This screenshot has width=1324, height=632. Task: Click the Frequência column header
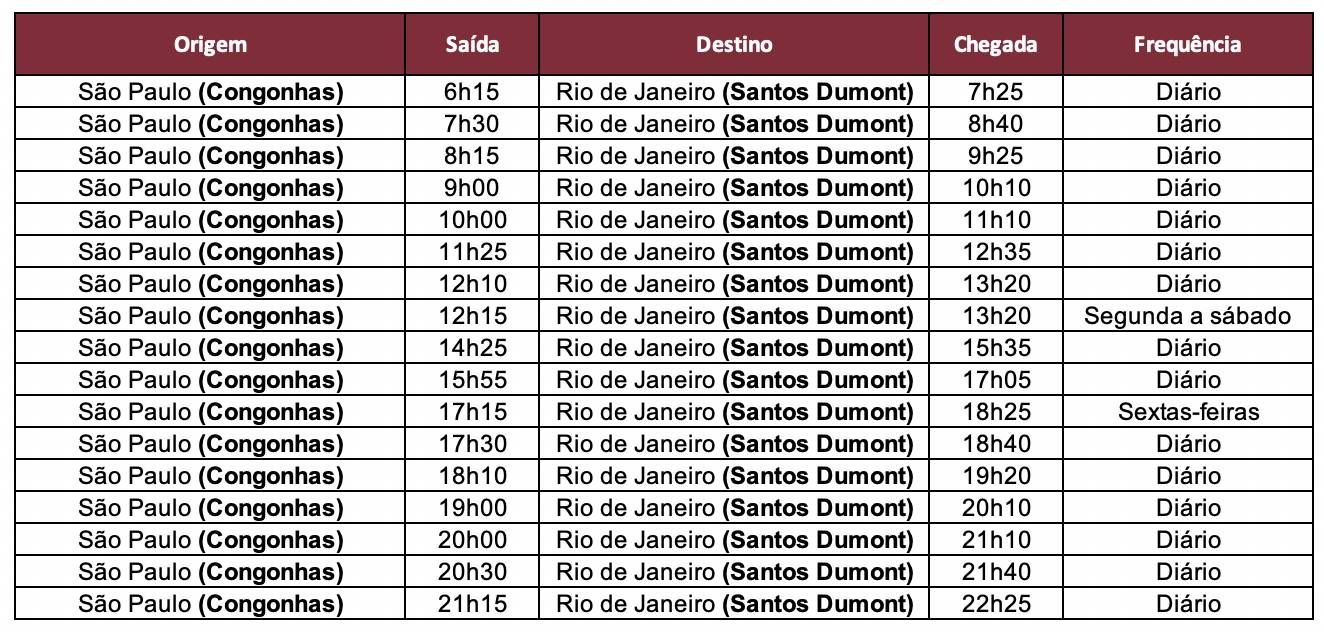pos(1188,44)
